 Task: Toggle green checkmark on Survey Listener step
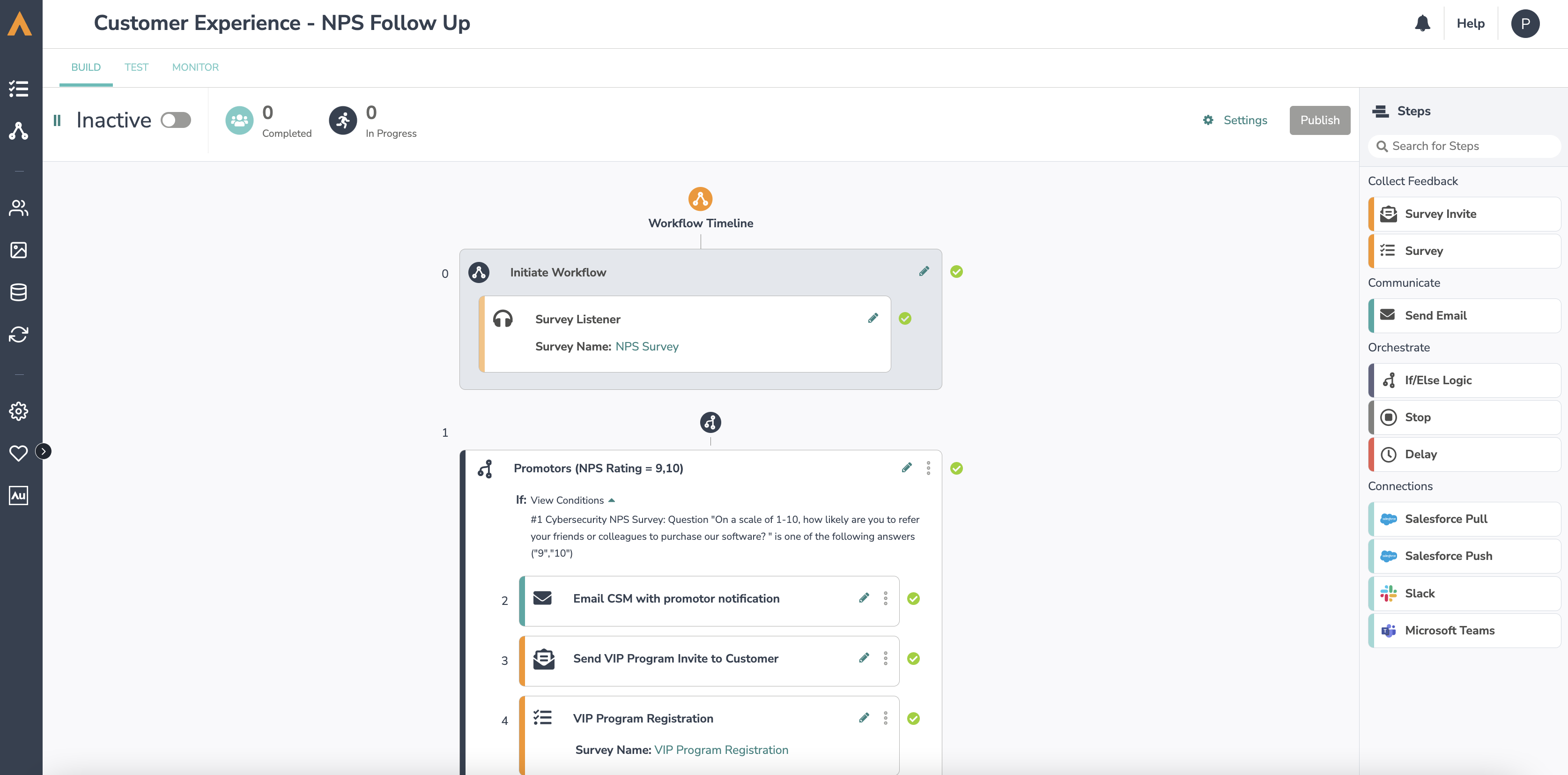click(905, 318)
